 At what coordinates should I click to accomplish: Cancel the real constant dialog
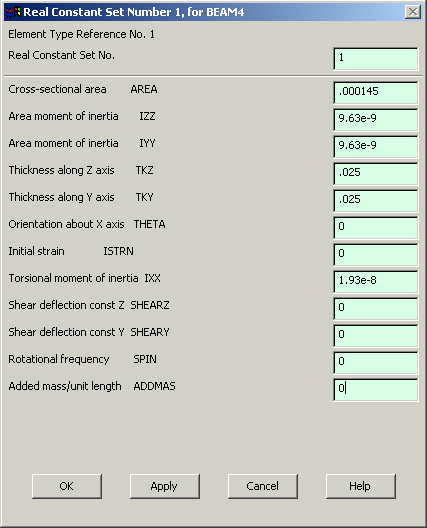click(x=263, y=486)
